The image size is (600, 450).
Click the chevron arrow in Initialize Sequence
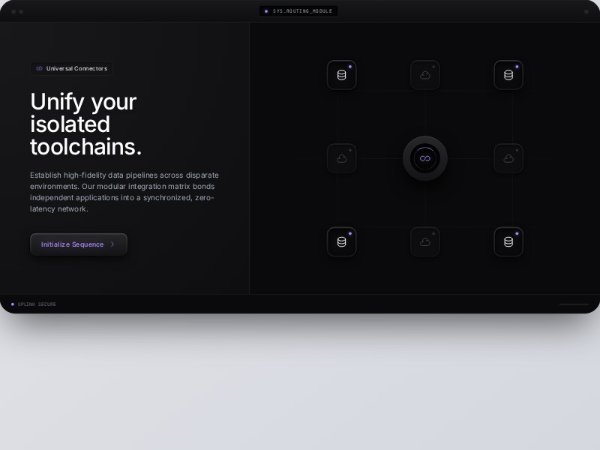112,244
